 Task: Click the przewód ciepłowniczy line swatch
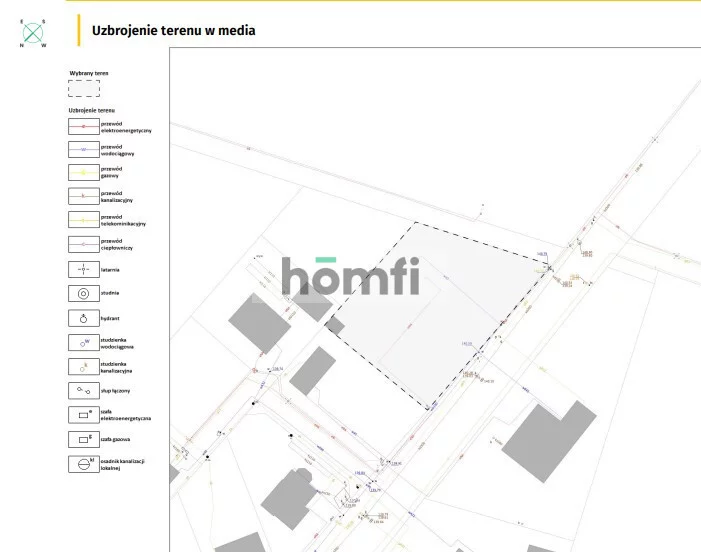tap(83, 244)
